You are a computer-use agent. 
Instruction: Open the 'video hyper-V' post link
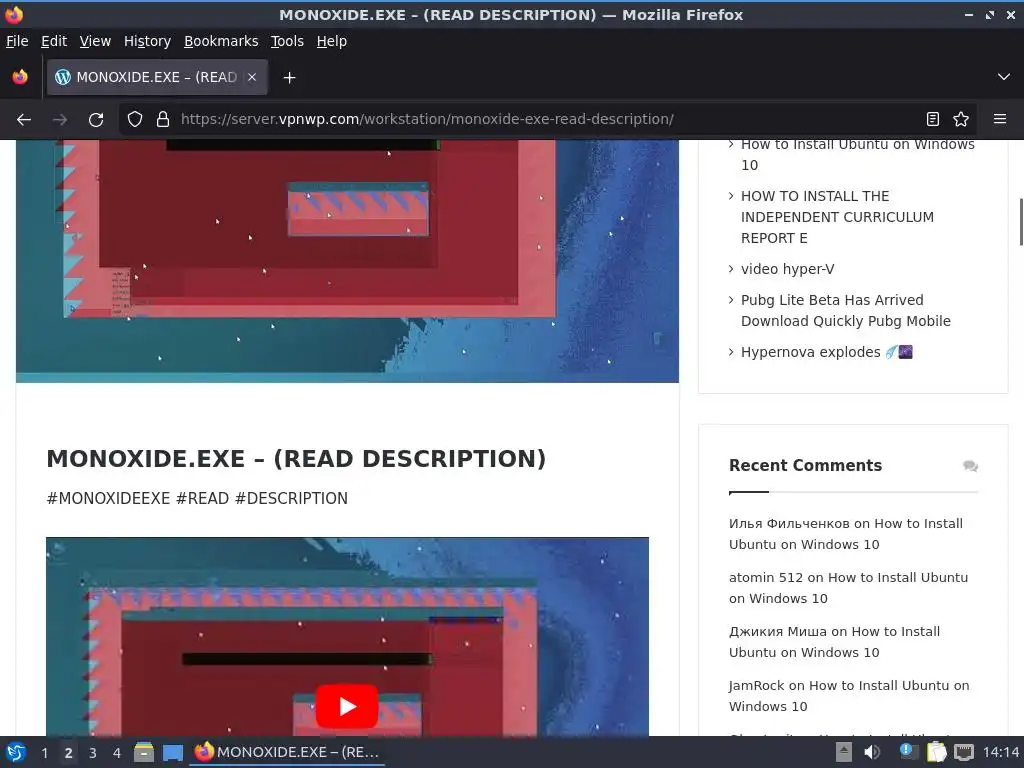coord(787,269)
